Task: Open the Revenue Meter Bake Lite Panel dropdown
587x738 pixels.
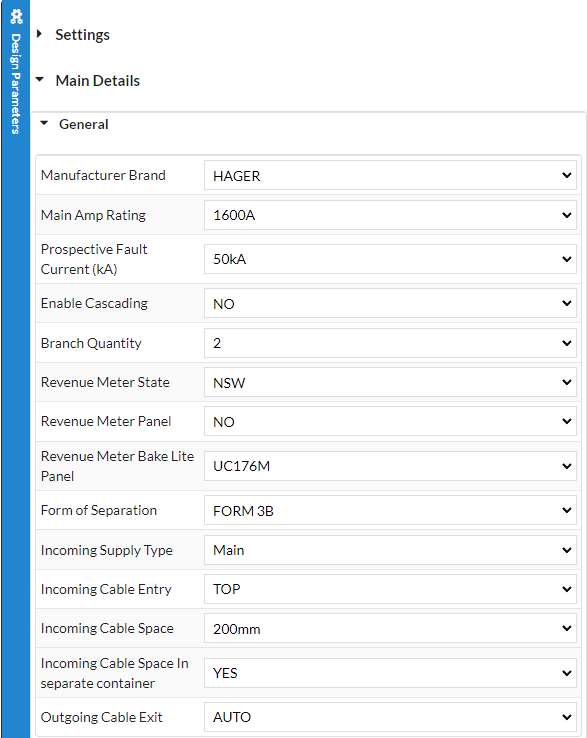Action: 390,466
